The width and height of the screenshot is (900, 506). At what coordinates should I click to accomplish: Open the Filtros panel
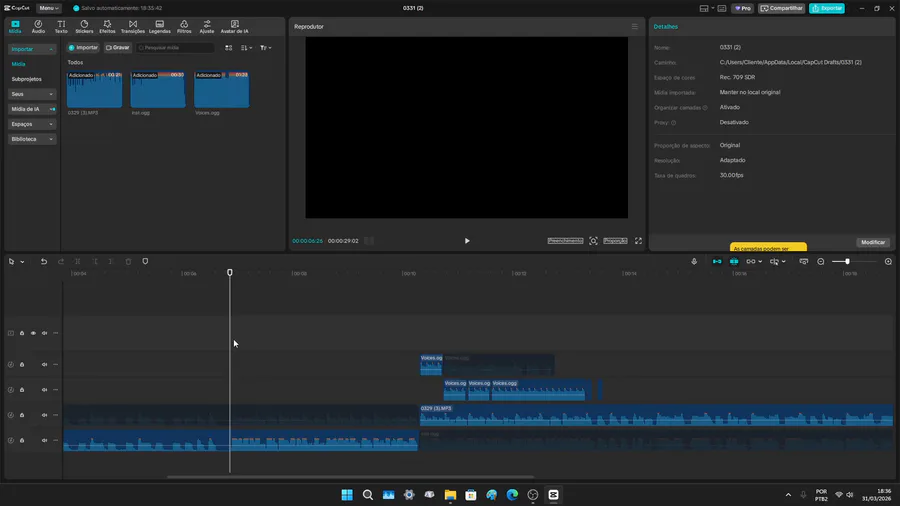184,26
